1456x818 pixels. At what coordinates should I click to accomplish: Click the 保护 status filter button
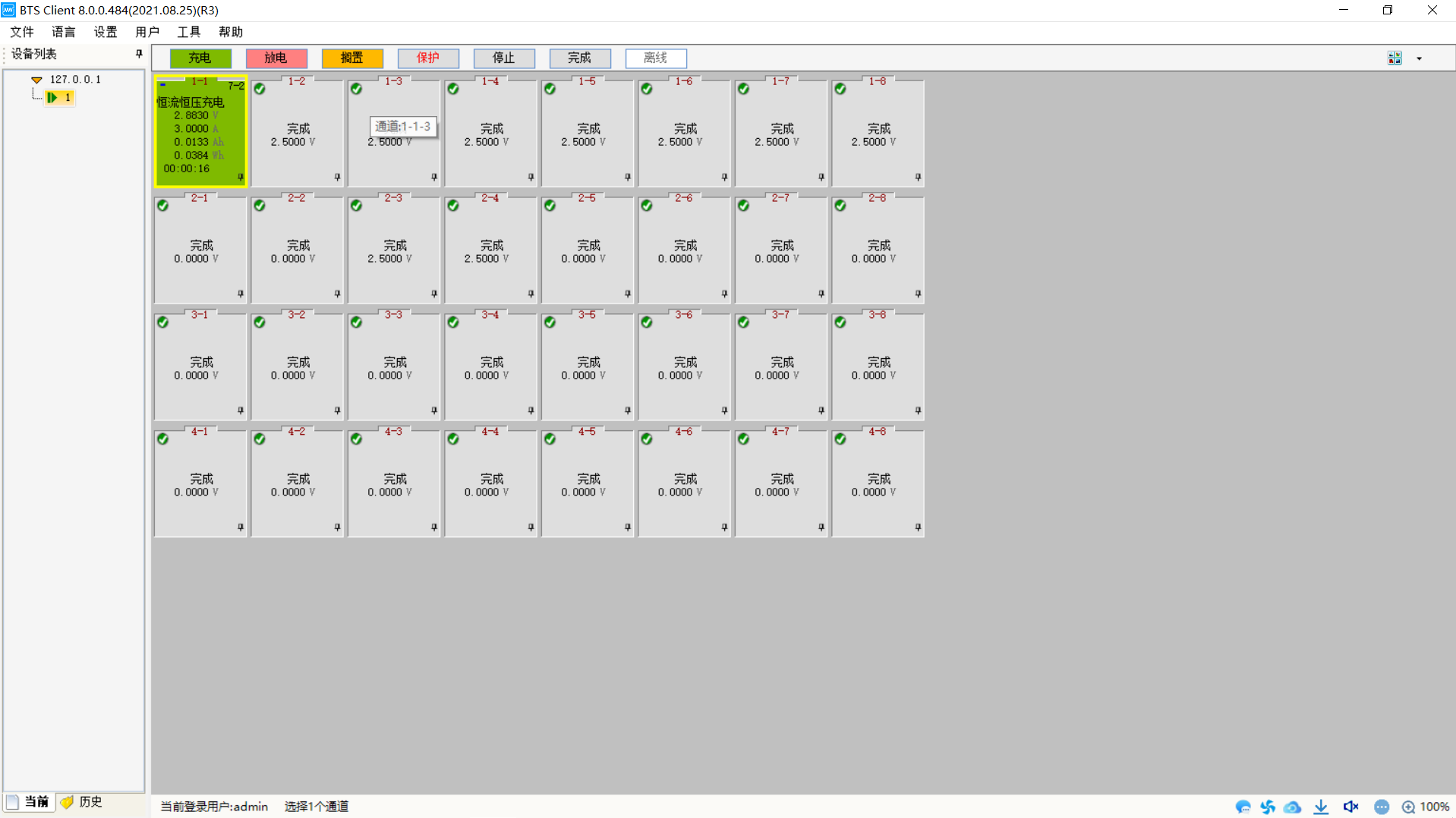[428, 58]
